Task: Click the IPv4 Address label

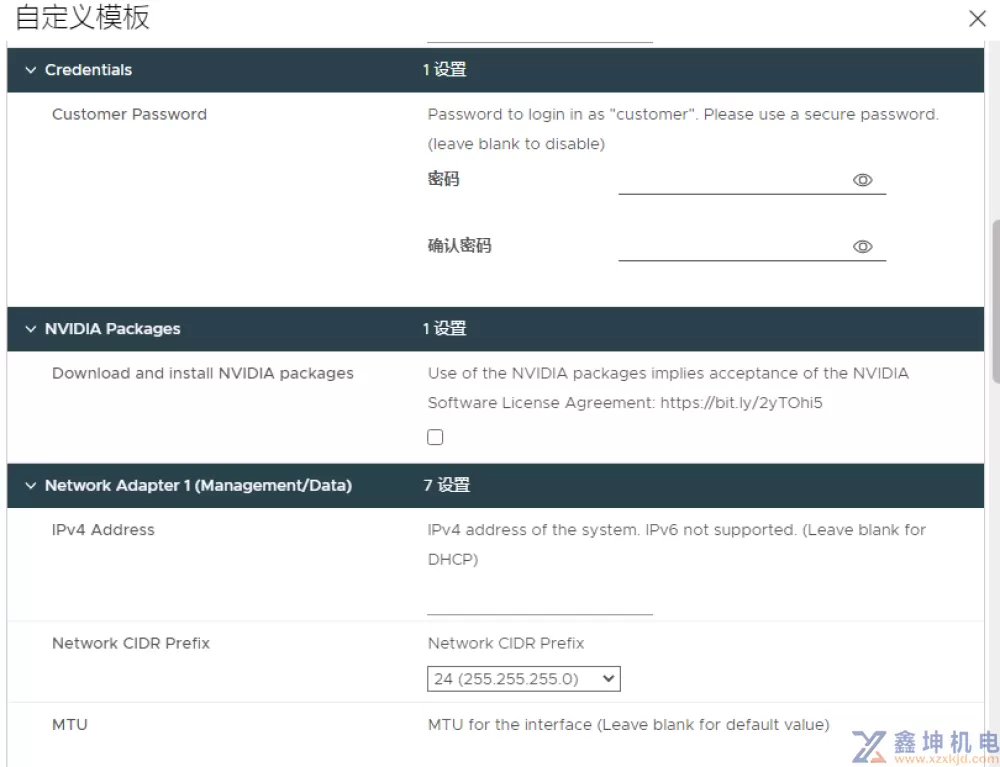Action: (103, 530)
